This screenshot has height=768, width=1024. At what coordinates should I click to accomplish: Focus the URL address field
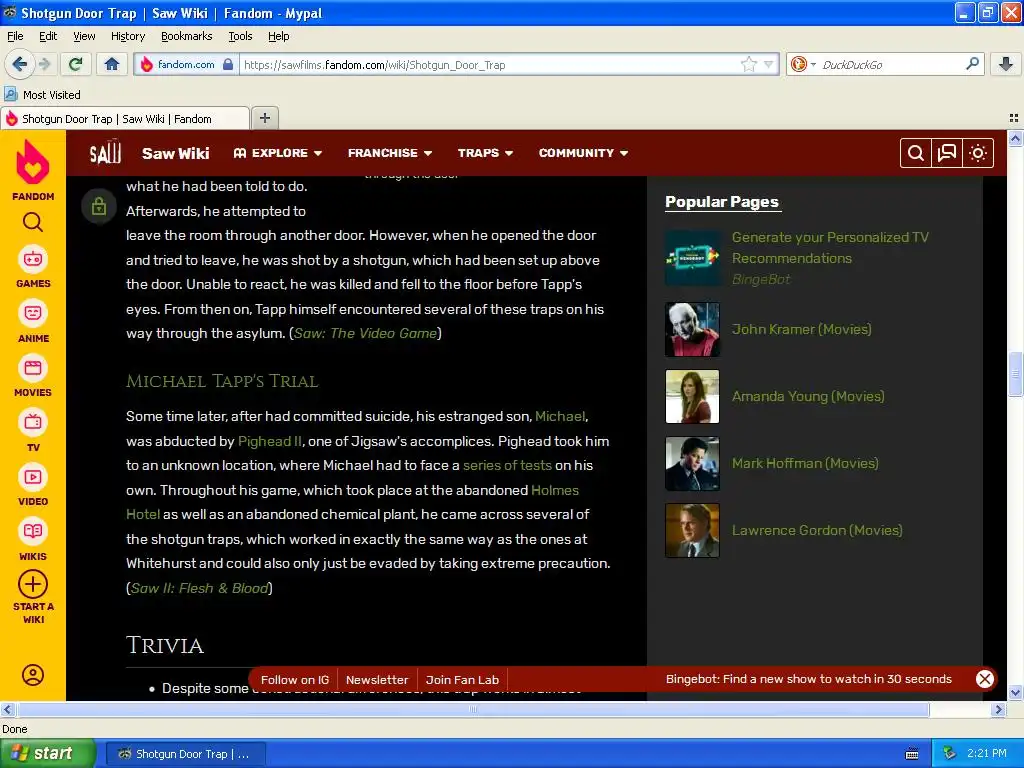point(490,65)
